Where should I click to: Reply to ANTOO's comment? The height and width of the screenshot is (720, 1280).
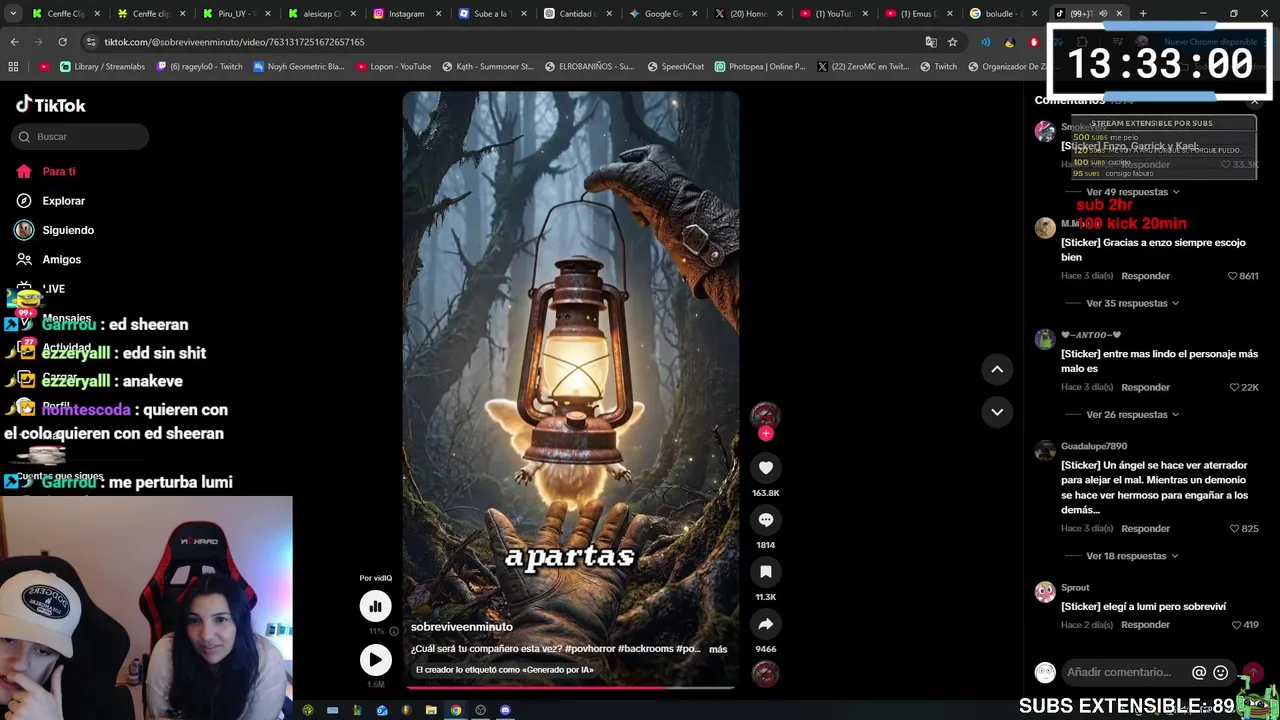[1145, 387]
